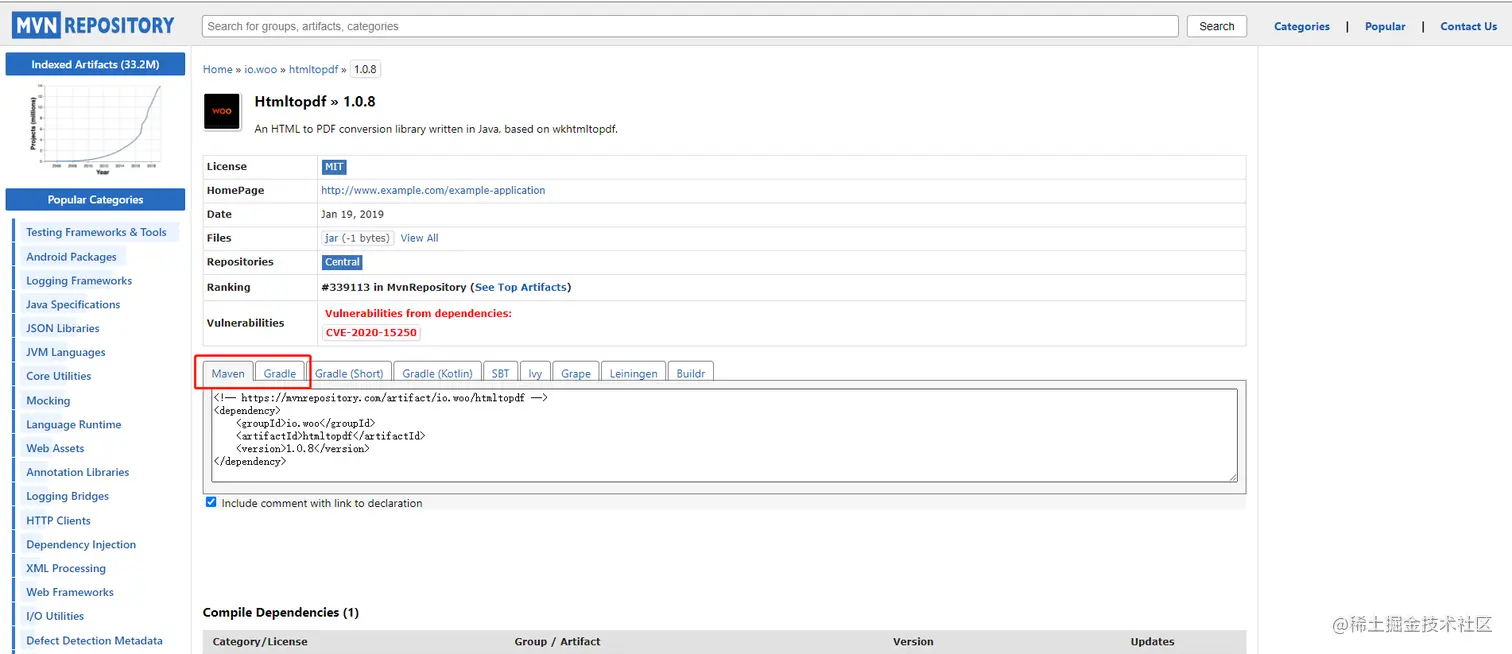Open the Indexed Artifacts growth chart
The image size is (1512, 654).
(95, 130)
